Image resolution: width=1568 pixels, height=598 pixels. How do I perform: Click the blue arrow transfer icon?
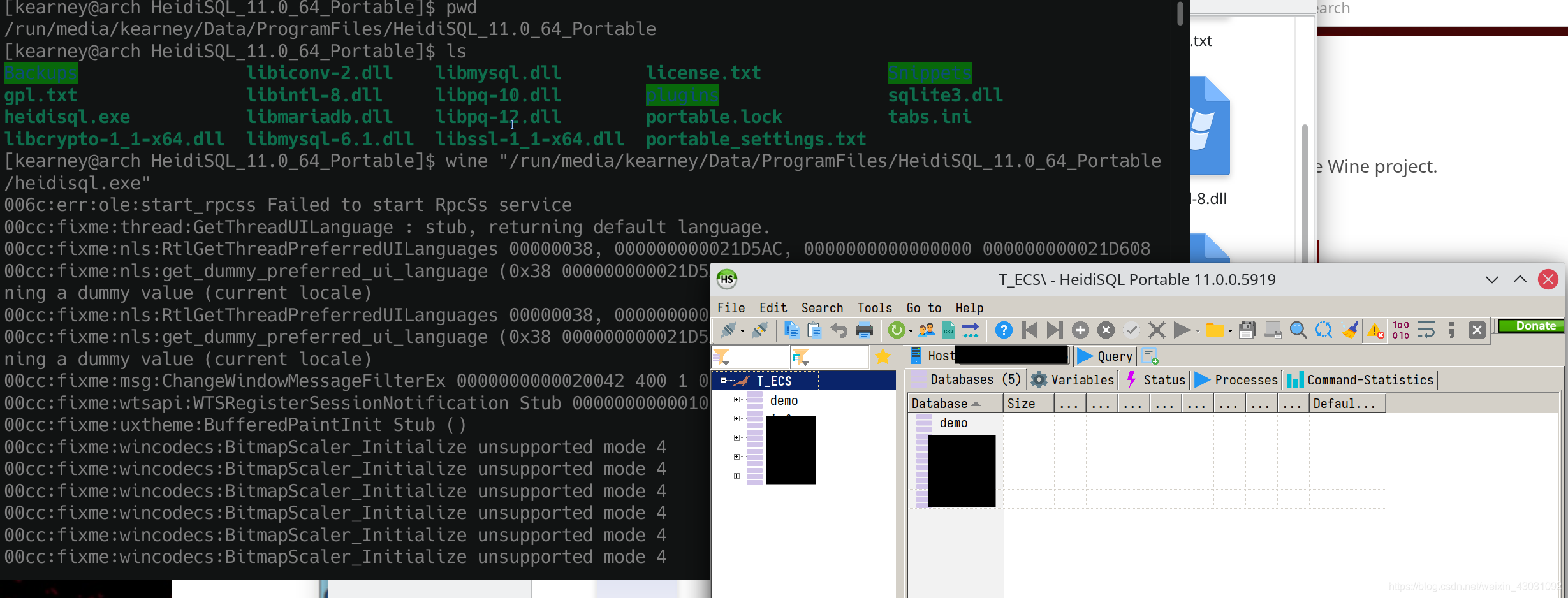971,330
